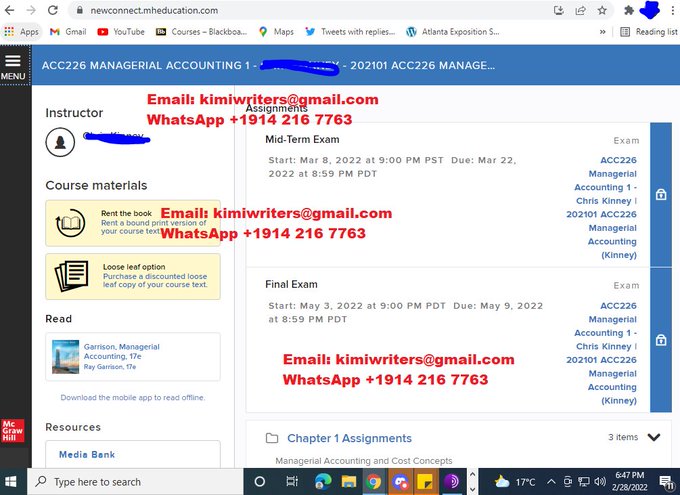This screenshot has height=495, width=680.
Task: Open Task View on taskbar
Action: (x=292, y=482)
